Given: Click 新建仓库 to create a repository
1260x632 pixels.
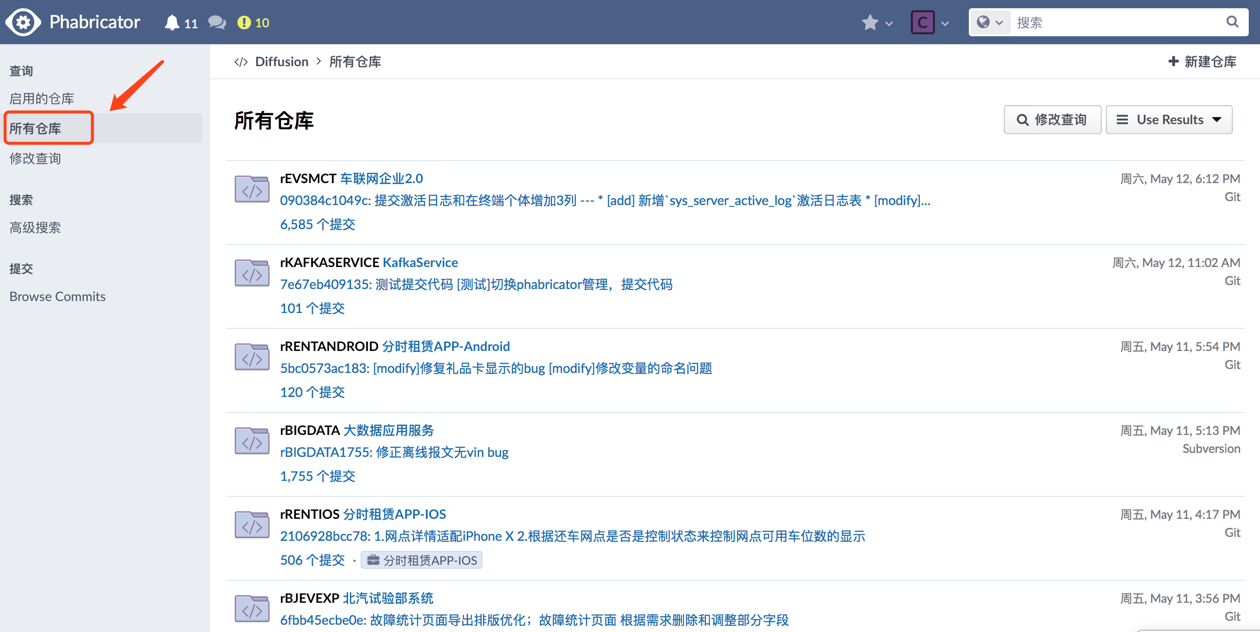Looking at the screenshot, I should 1202,61.
